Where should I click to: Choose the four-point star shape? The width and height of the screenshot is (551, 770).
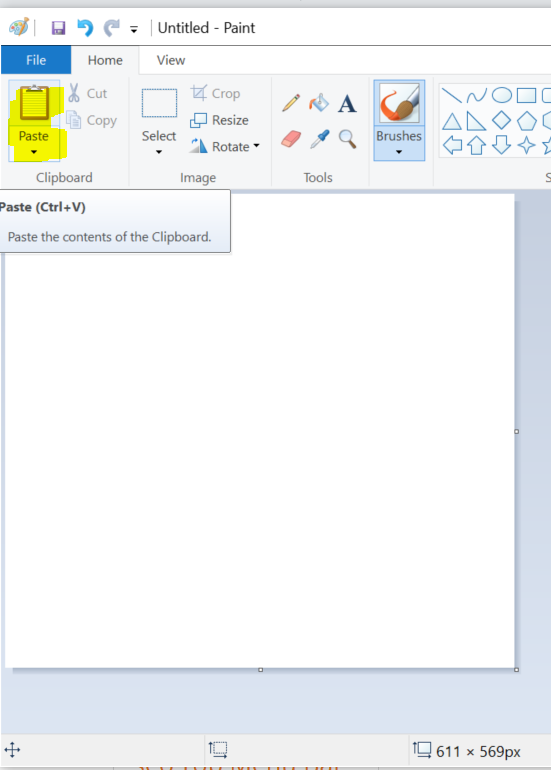coord(526,145)
